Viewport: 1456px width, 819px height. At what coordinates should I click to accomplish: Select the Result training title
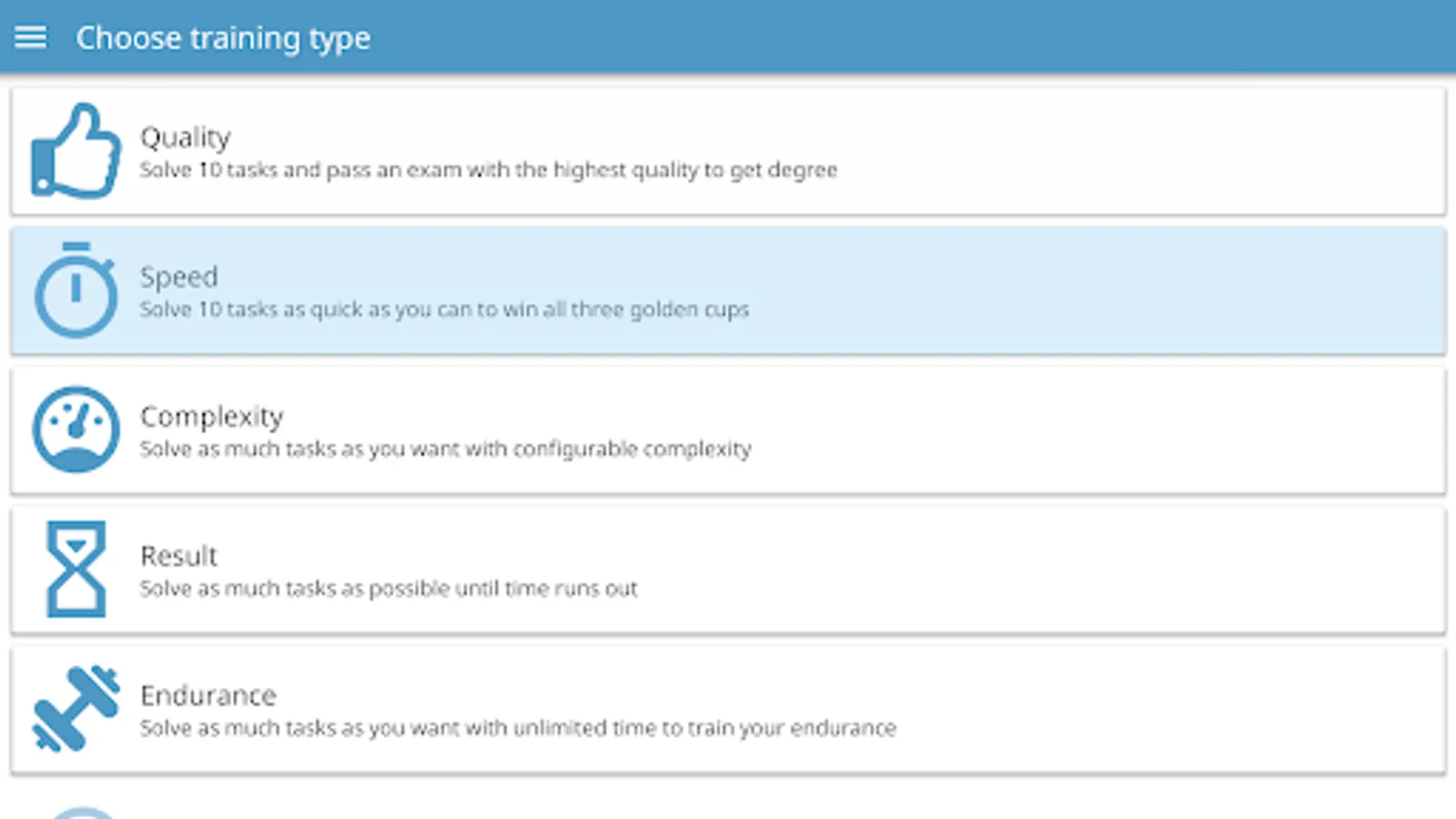(x=178, y=555)
